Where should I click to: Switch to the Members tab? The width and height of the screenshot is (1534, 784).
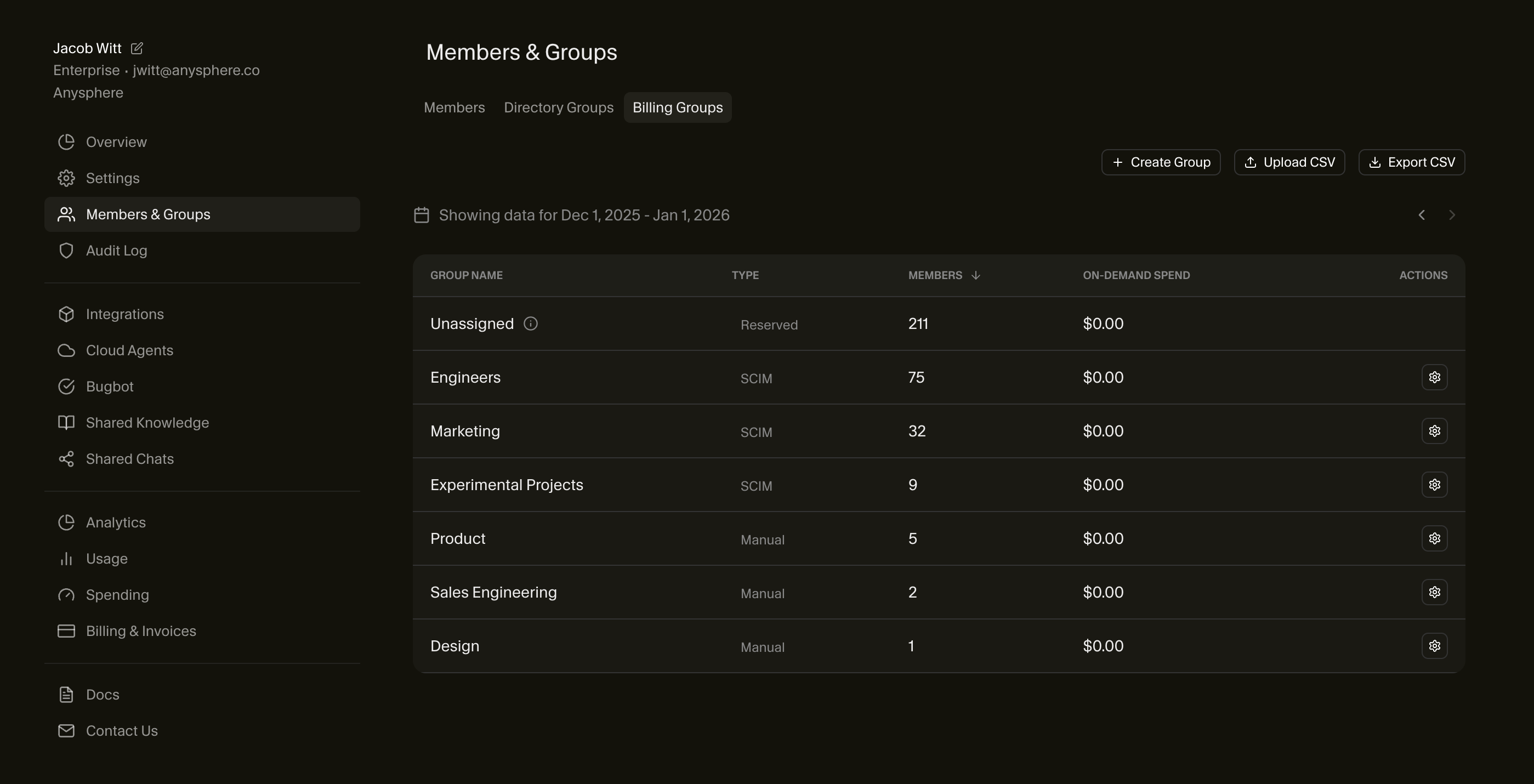coord(454,108)
